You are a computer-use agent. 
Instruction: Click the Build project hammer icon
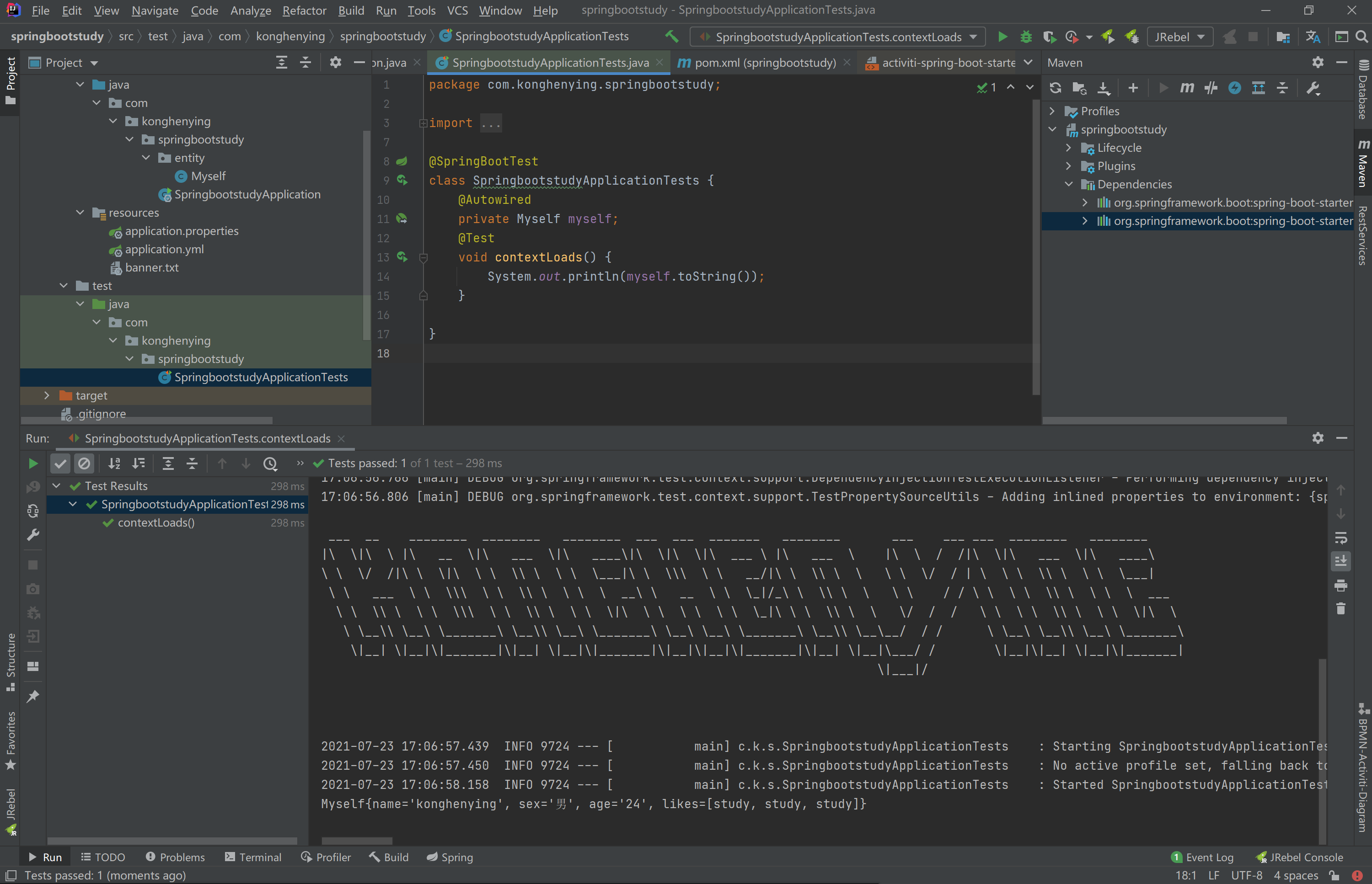point(671,37)
